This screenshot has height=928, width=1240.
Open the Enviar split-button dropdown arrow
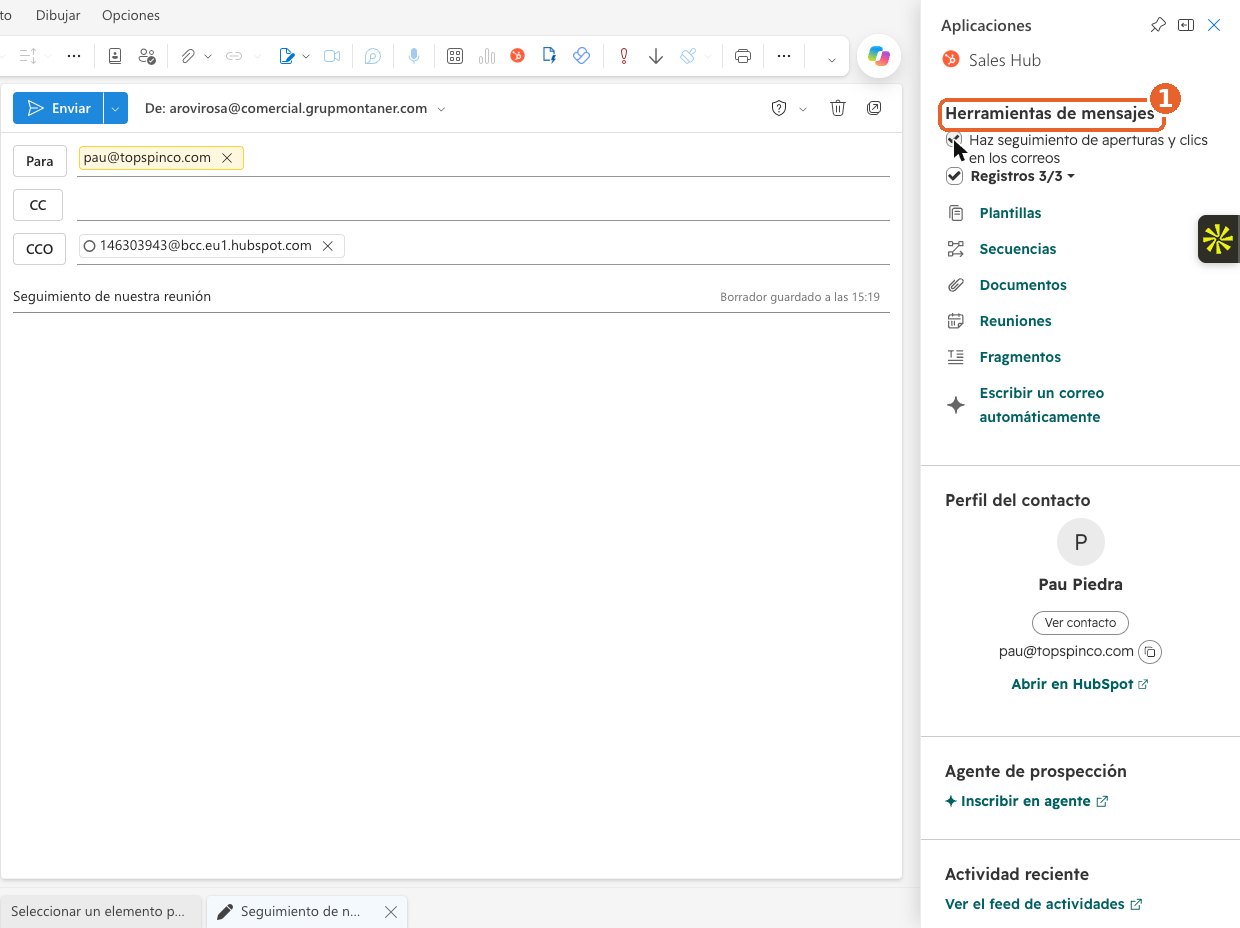(116, 108)
